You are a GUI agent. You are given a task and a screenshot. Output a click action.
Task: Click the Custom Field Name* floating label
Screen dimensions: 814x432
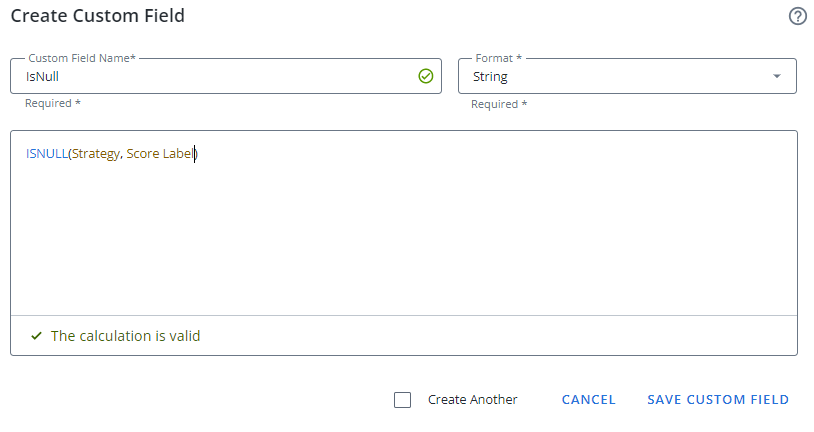(x=82, y=59)
